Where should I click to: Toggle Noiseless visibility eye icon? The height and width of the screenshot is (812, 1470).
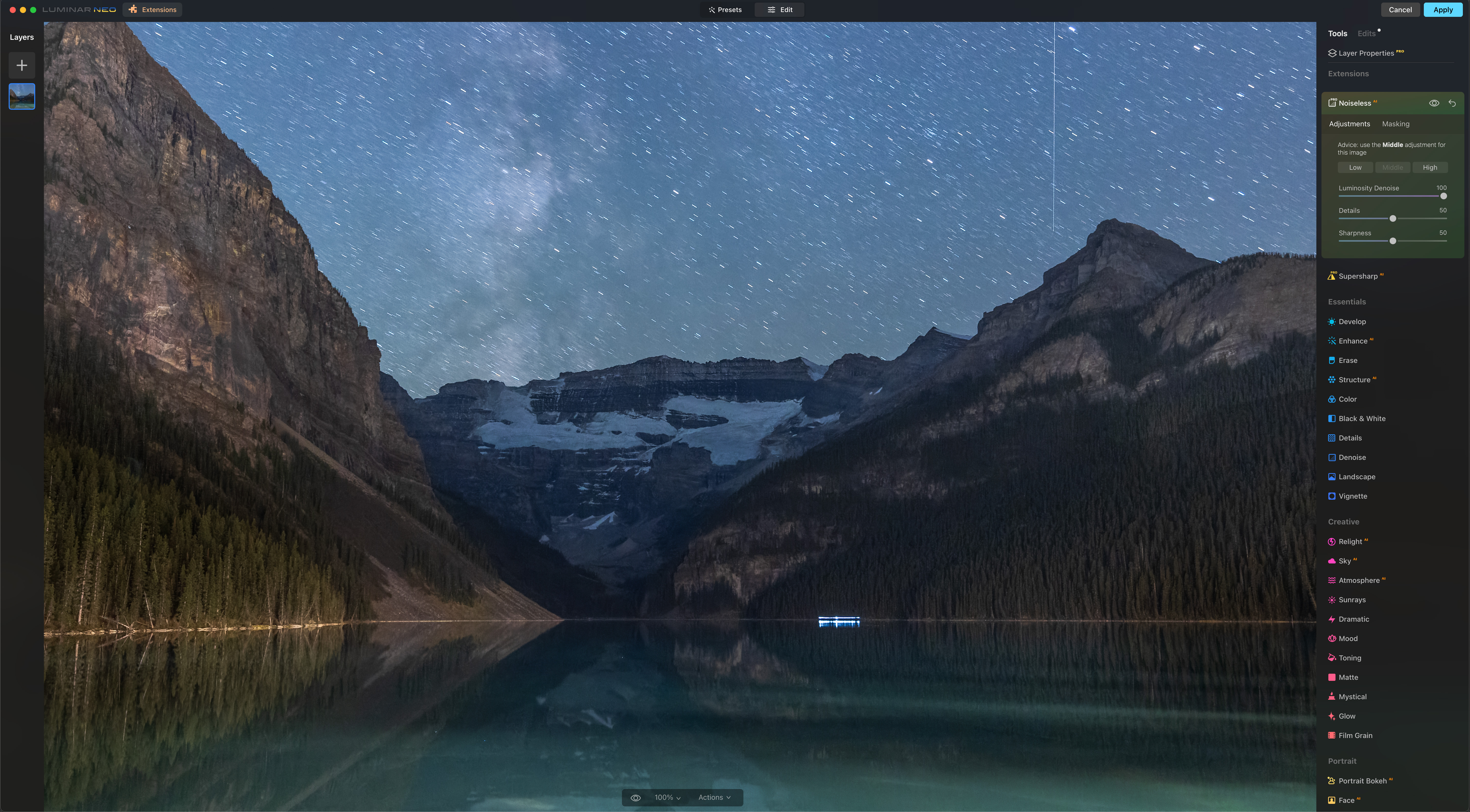[x=1434, y=103]
